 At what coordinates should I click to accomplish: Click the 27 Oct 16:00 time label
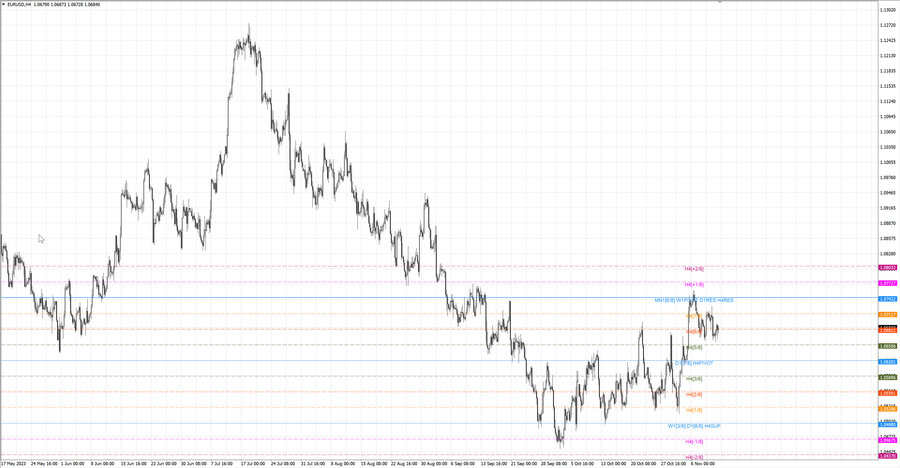click(673, 463)
